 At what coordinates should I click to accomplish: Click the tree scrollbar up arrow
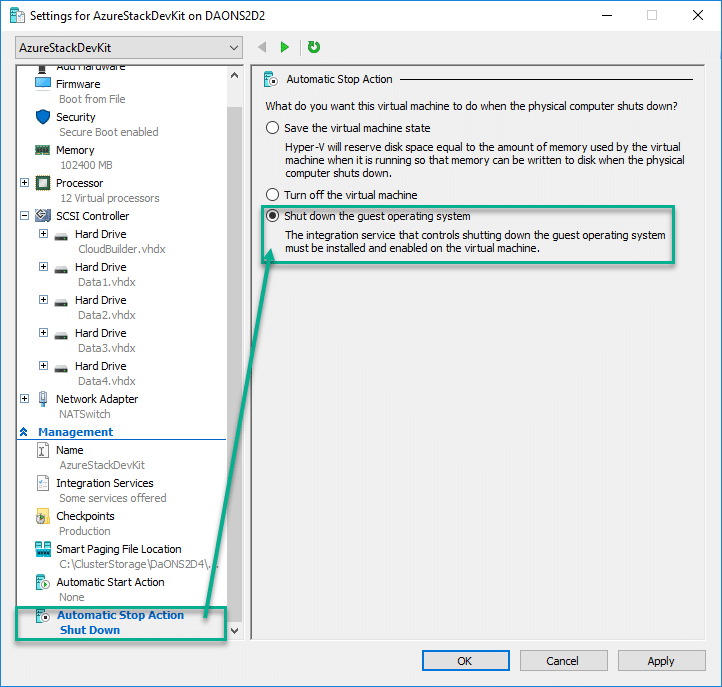234,75
